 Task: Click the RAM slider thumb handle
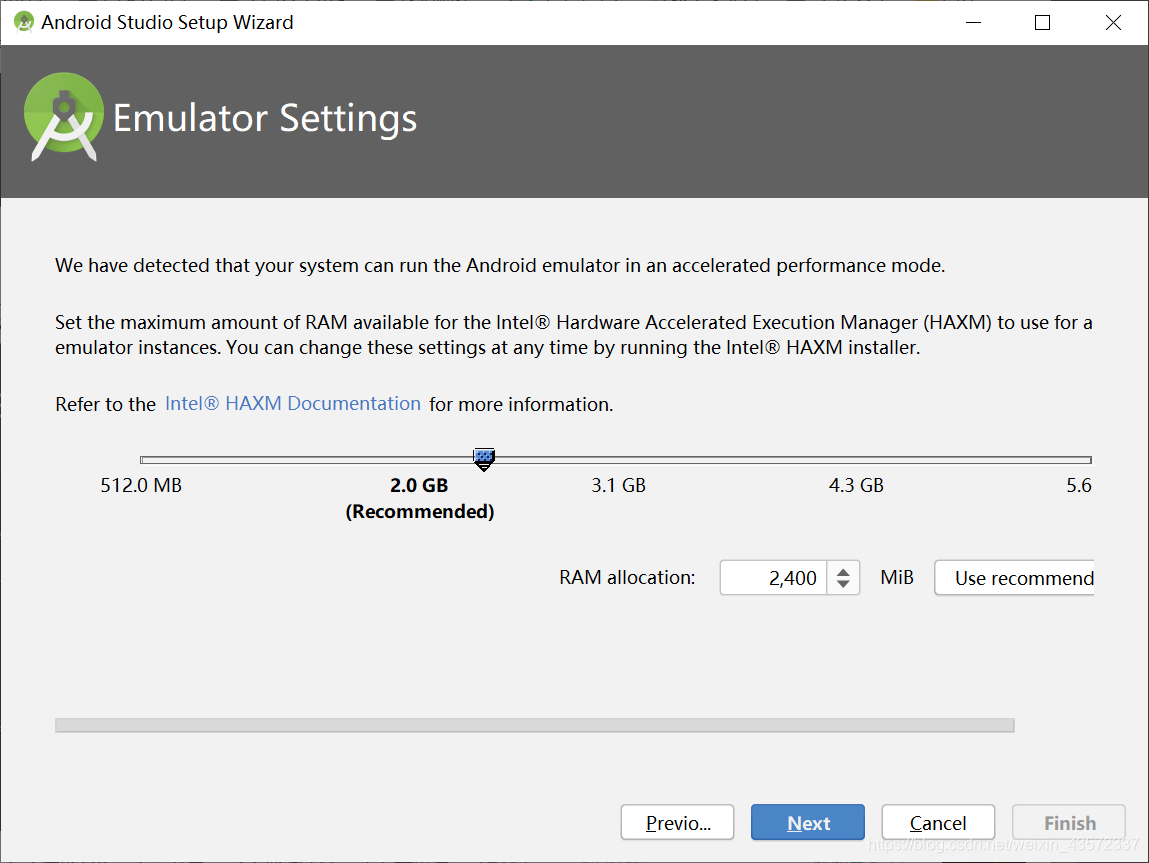click(484, 459)
